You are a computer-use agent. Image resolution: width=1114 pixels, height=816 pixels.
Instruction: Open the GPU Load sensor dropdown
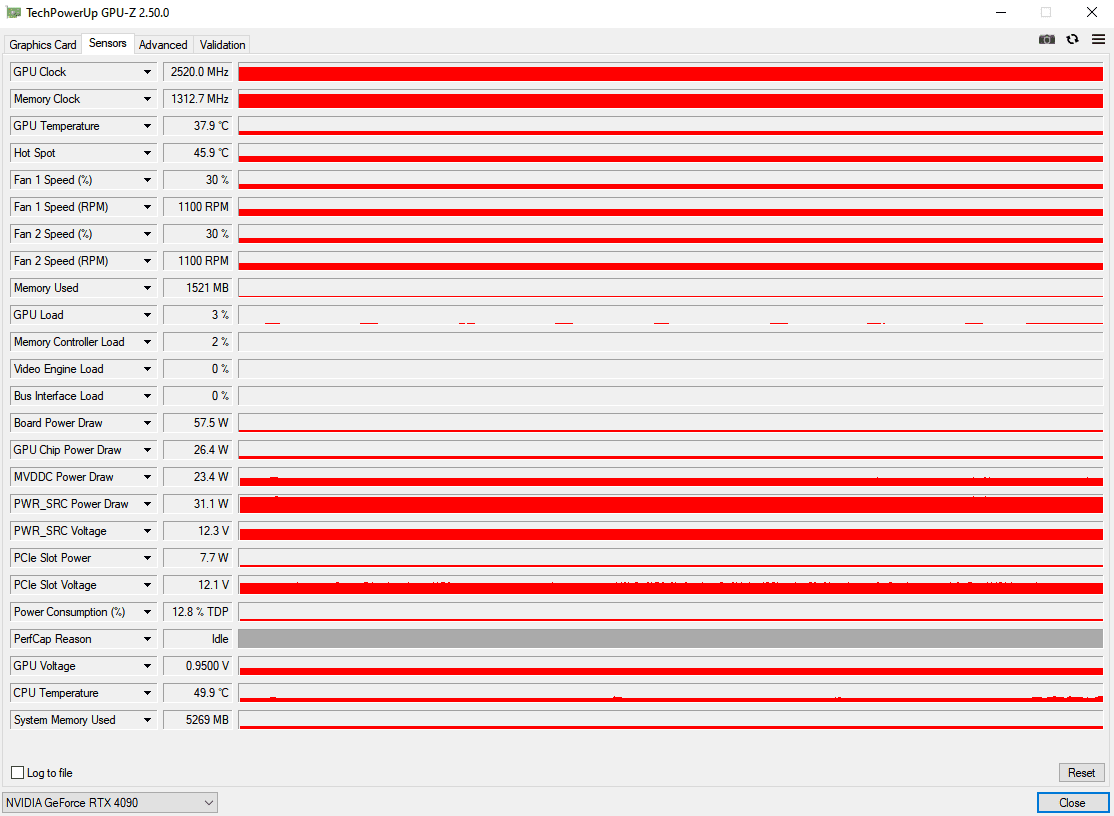[147, 315]
